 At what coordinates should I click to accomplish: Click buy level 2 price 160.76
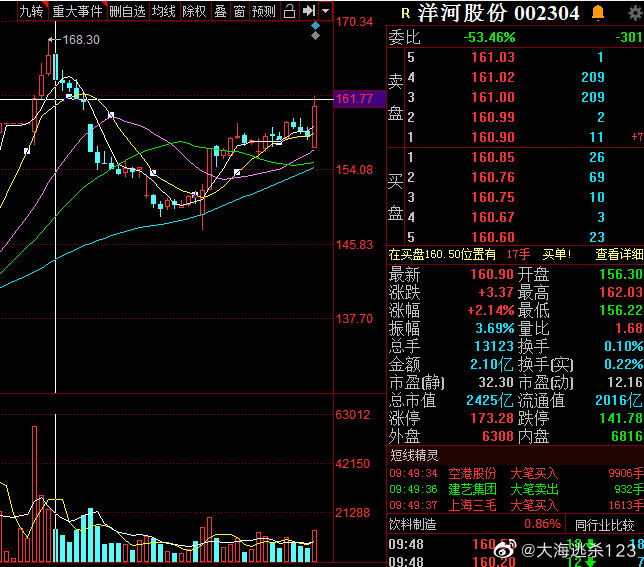coord(493,177)
